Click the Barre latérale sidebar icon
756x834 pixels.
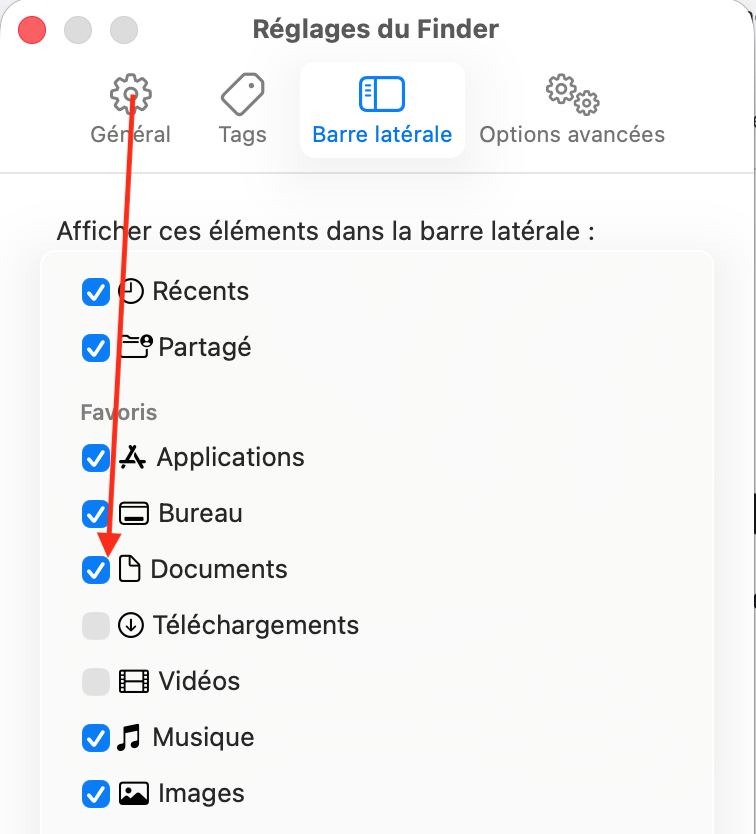click(x=382, y=94)
